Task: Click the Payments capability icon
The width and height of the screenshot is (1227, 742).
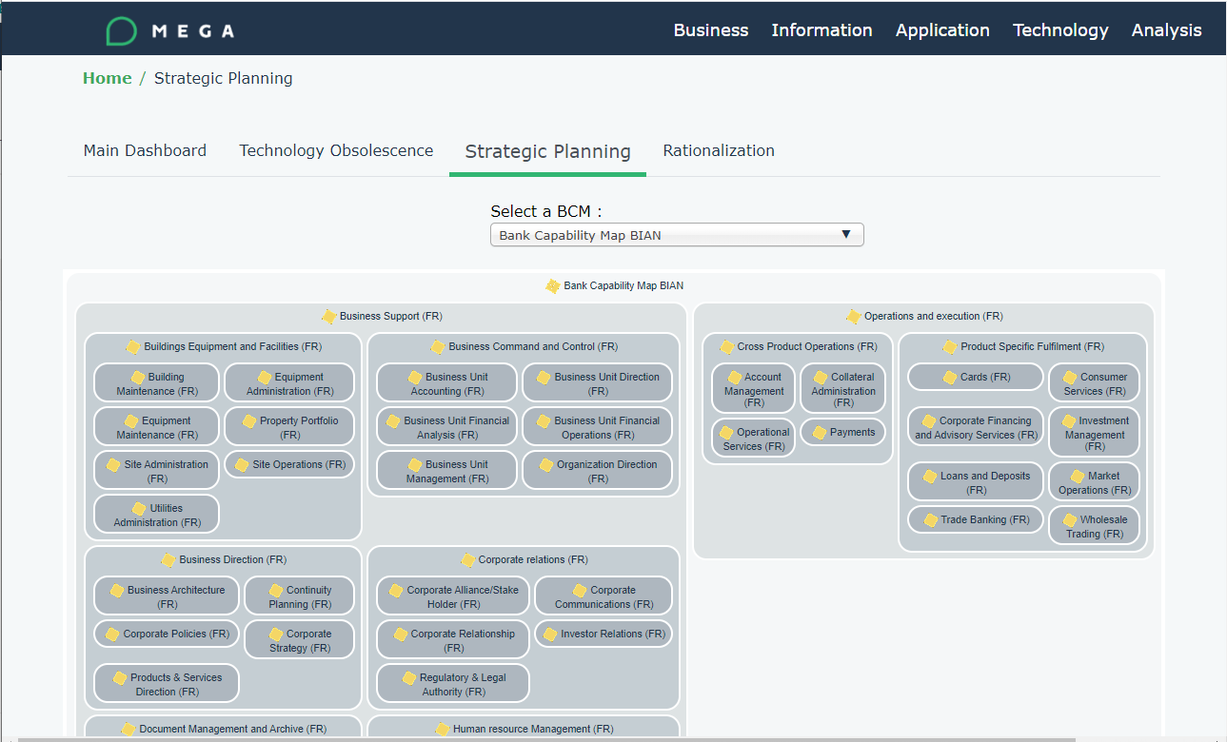Action: (819, 433)
